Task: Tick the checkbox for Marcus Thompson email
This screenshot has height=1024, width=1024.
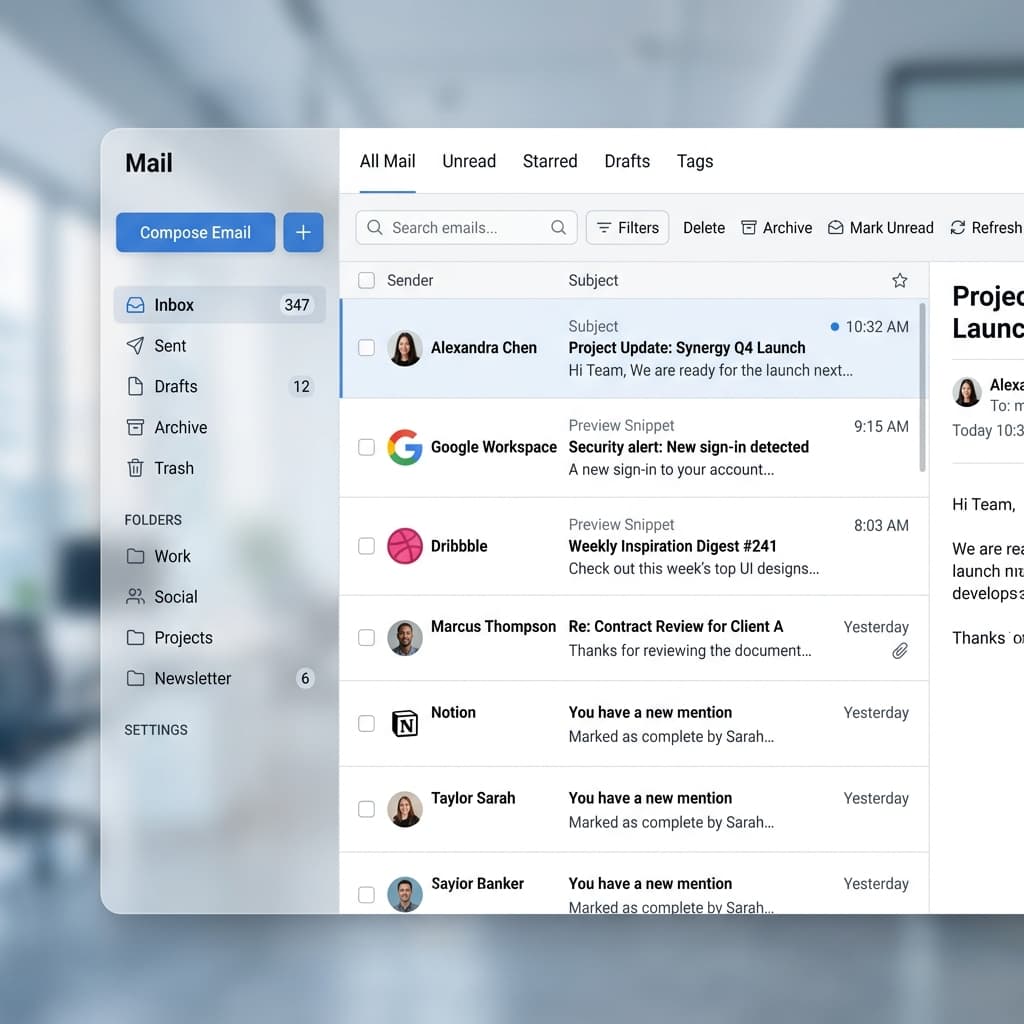Action: click(x=366, y=637)
